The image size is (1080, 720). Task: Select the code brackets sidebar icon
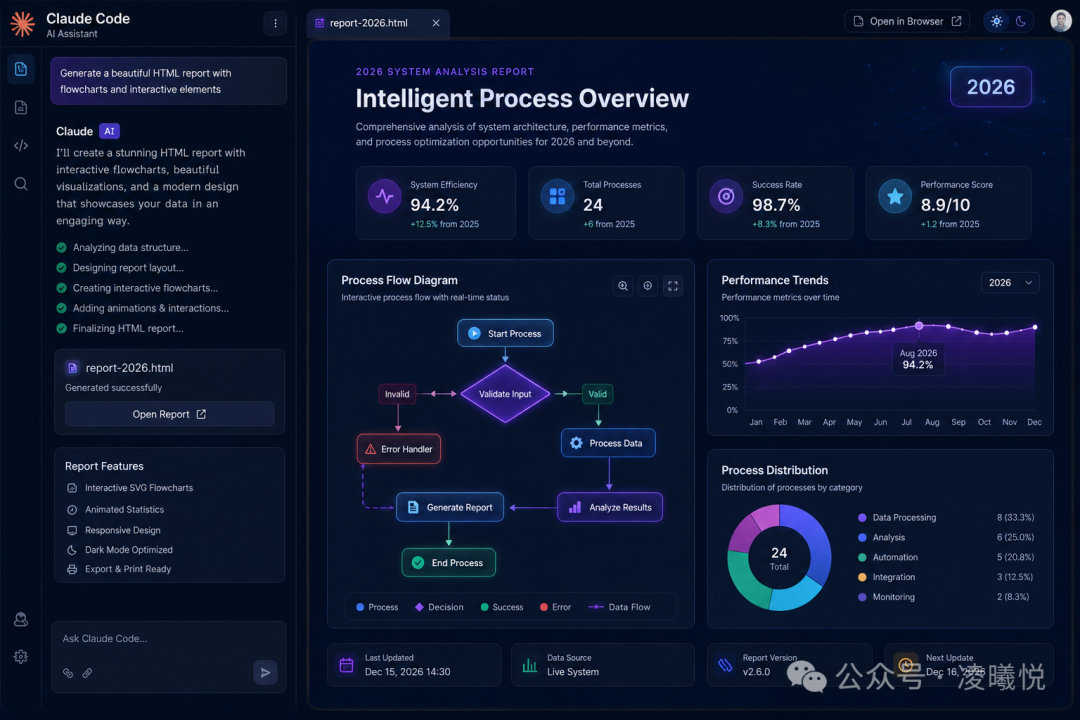(x=21, y=145)
